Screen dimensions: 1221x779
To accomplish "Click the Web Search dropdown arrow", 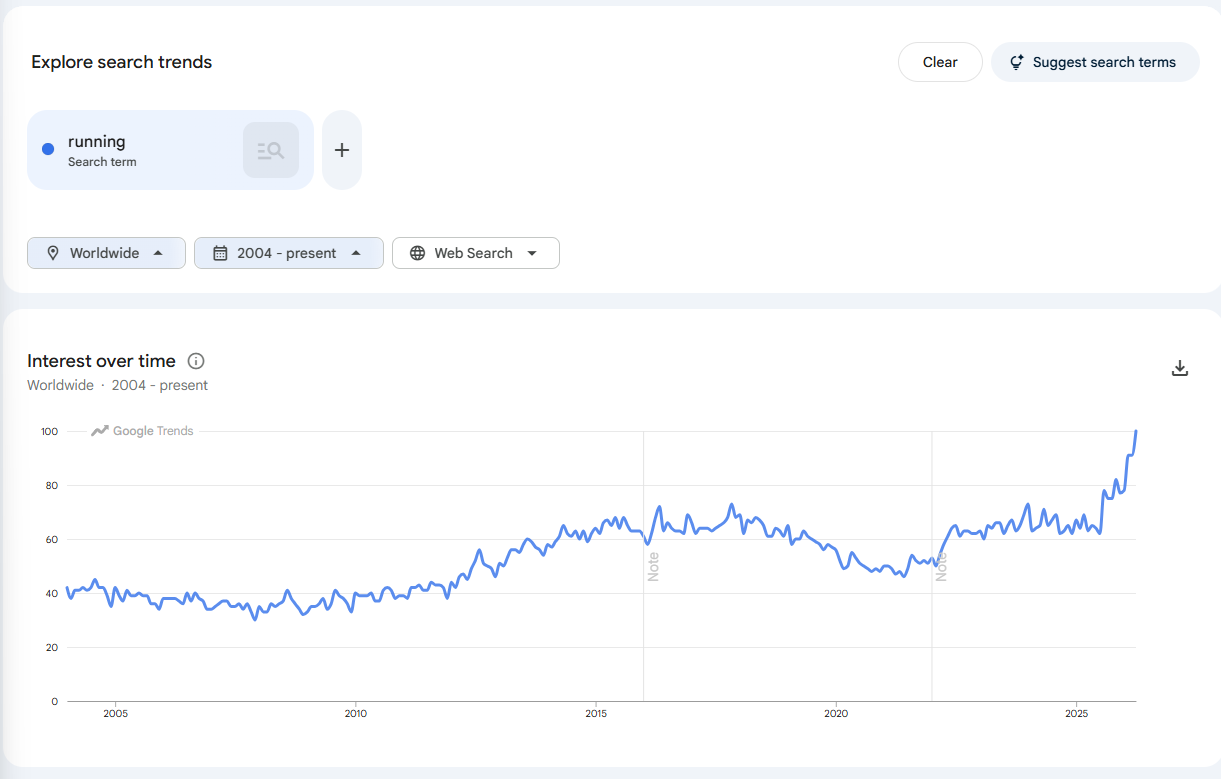I will point(532,253).
